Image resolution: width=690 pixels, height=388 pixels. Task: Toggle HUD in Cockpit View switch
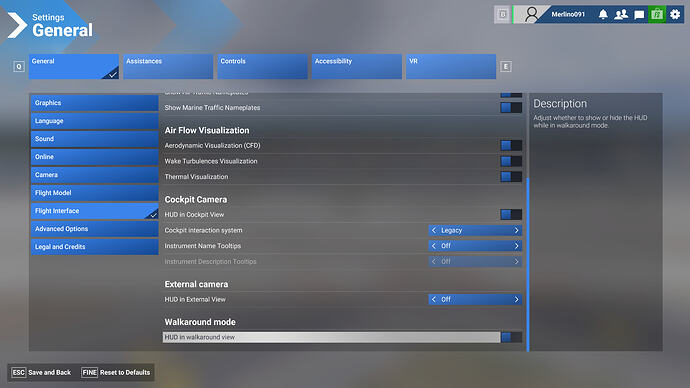tap(511, 214)
